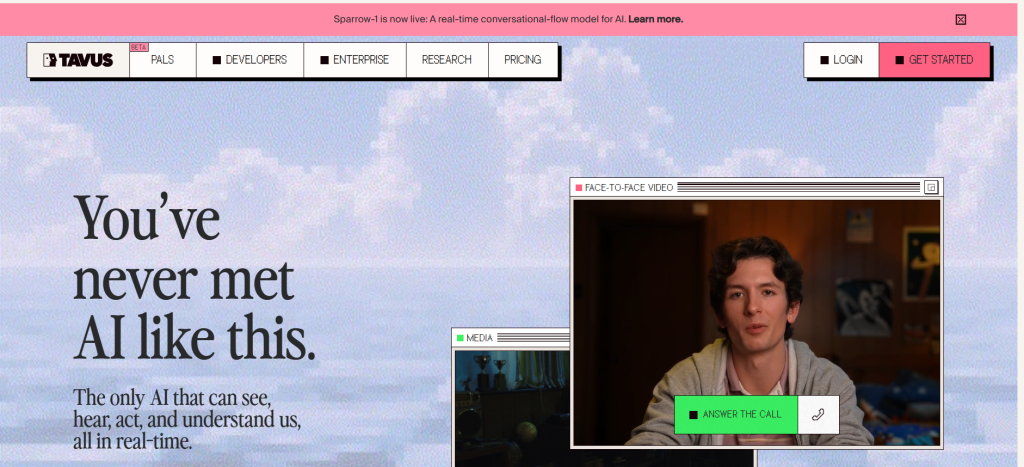Click the face-to-face video preview

coord(755,300)
